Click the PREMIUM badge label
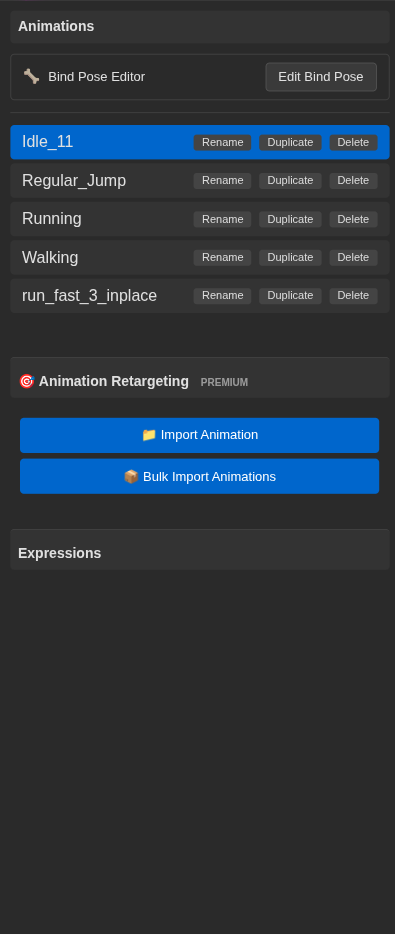The width and height of the screenshot is (395, 935). [224, 382]
